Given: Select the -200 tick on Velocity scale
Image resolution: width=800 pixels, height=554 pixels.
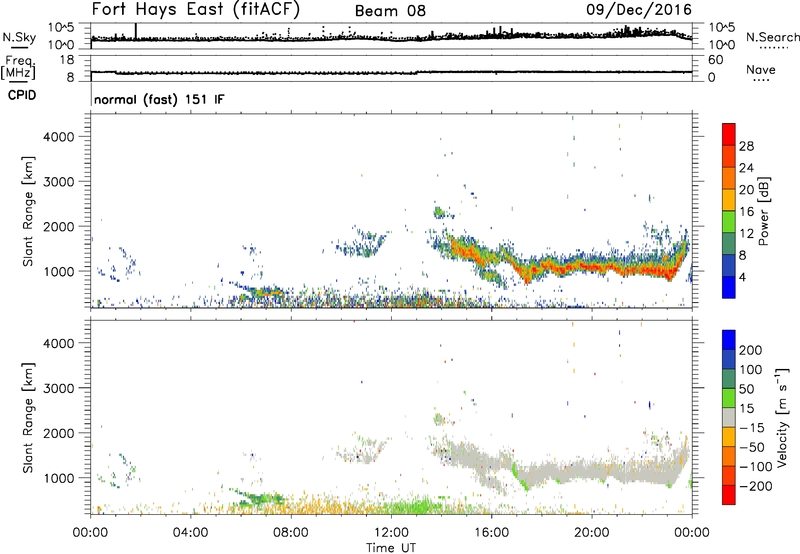Looking at the screenshot, I should [x=756, y=486].
